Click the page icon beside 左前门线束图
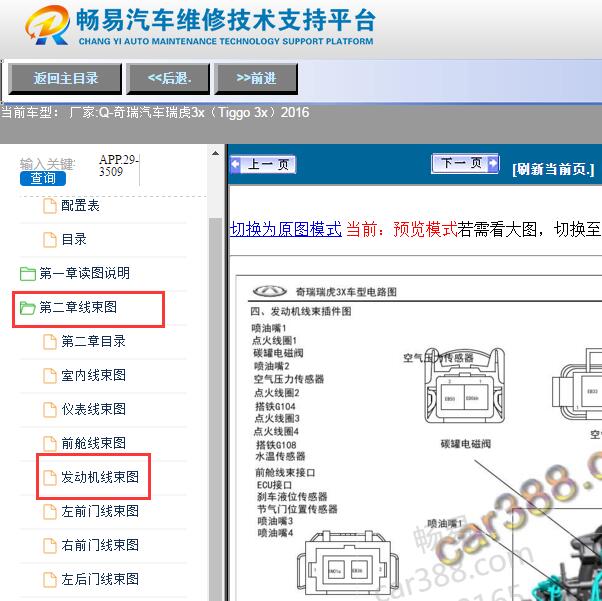602x601 pixels. tap(50, 512)
